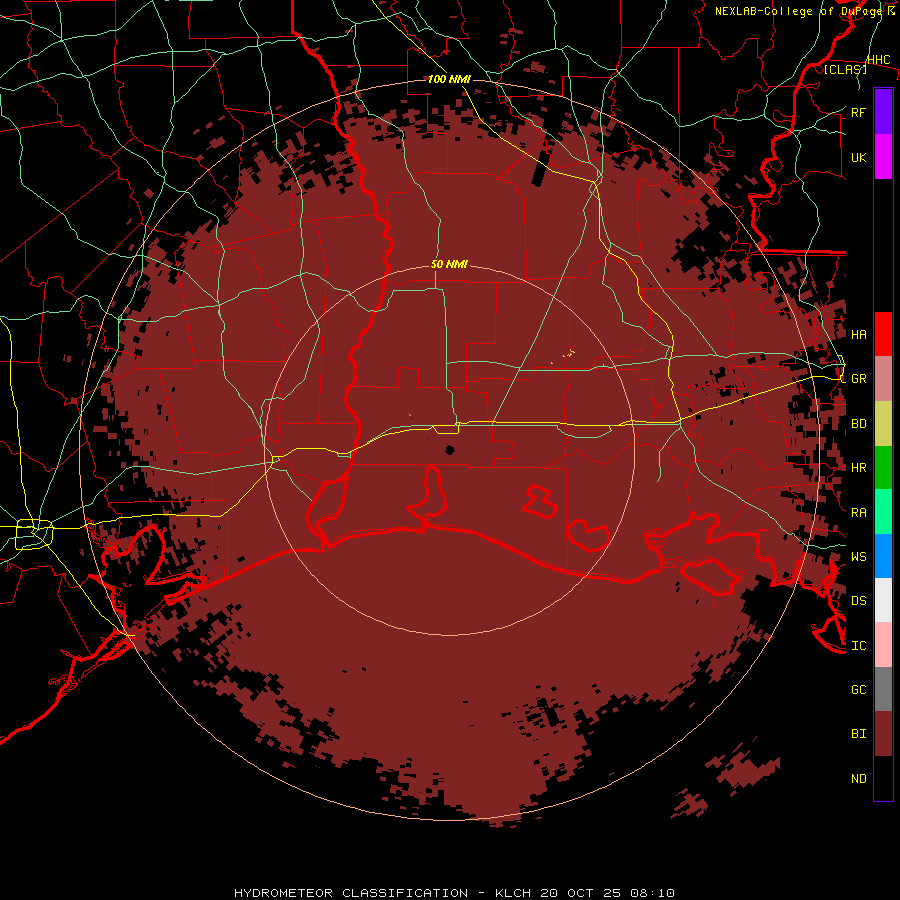Click the GR legend label
The image size is (900, 900).
coord(859,379)
